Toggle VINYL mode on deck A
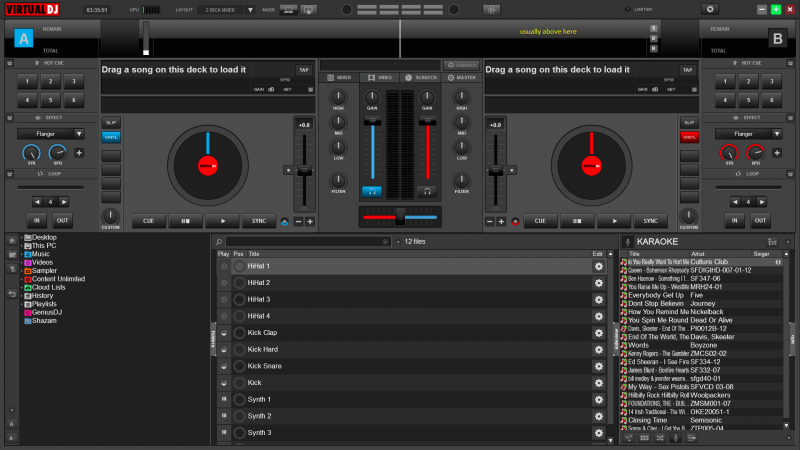 click(111, 137)
